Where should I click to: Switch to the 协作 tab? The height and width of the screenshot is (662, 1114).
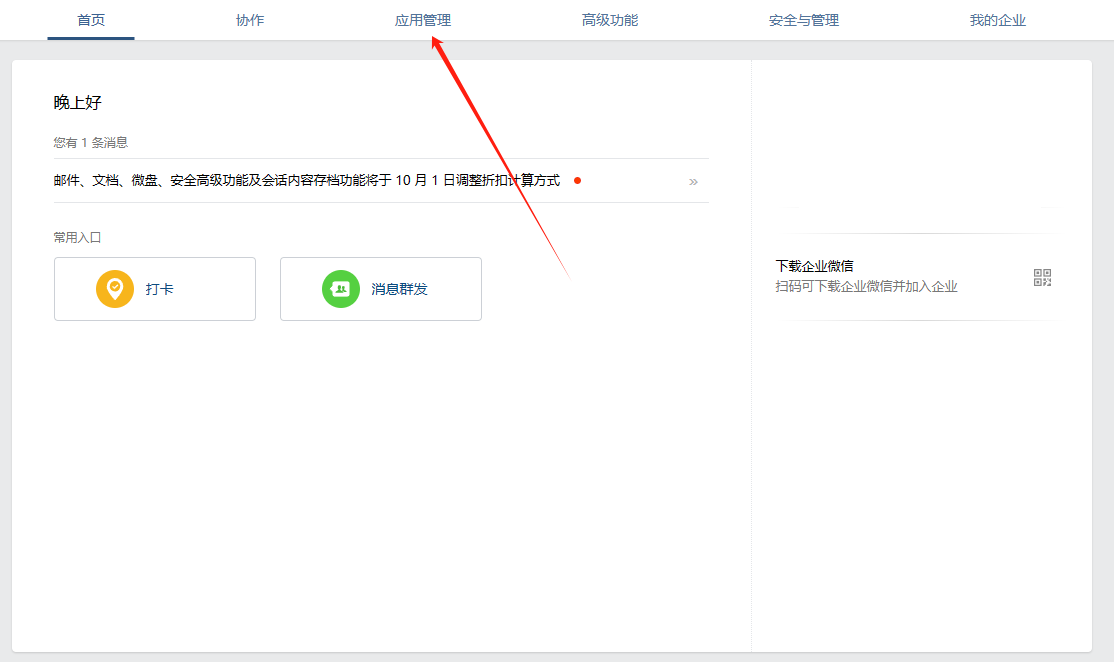[249, 19]
